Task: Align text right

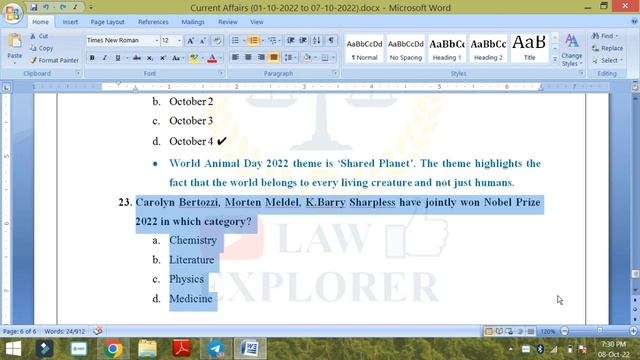Action: pyautogui.click(x=261, y=58)
